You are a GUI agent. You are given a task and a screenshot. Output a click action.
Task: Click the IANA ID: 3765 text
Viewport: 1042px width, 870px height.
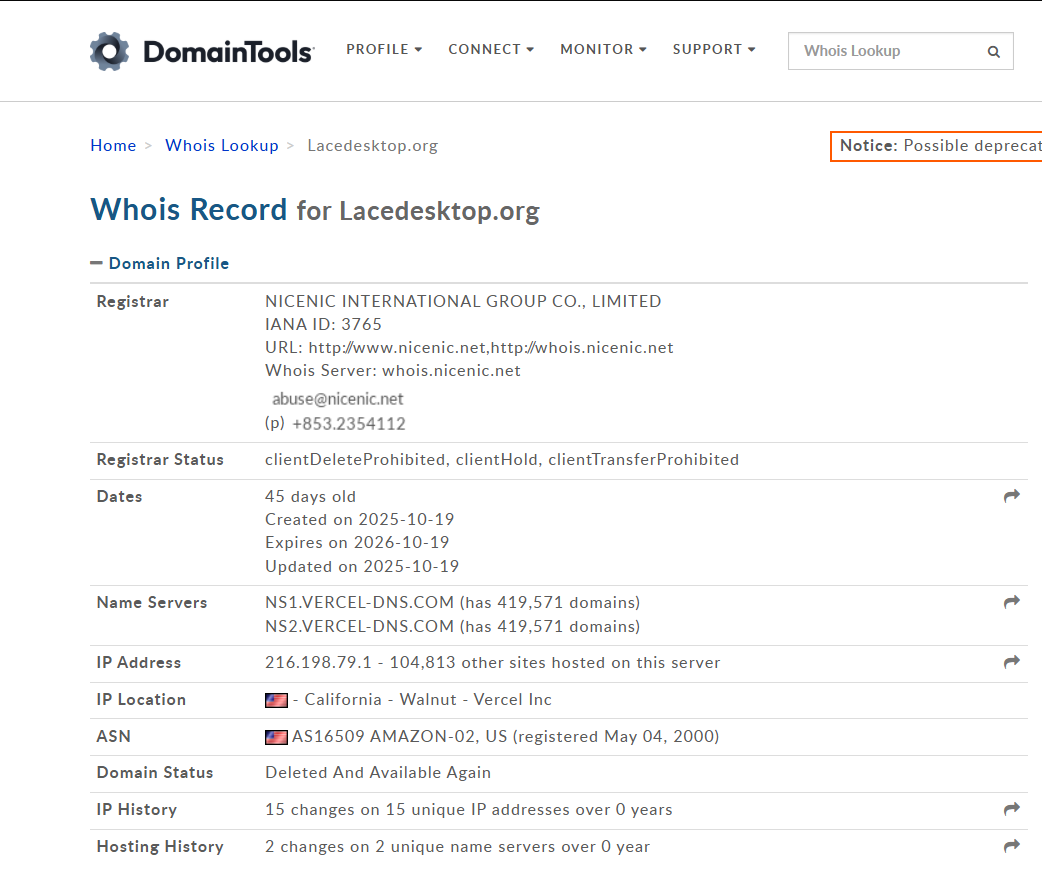(x=324, y=324)
